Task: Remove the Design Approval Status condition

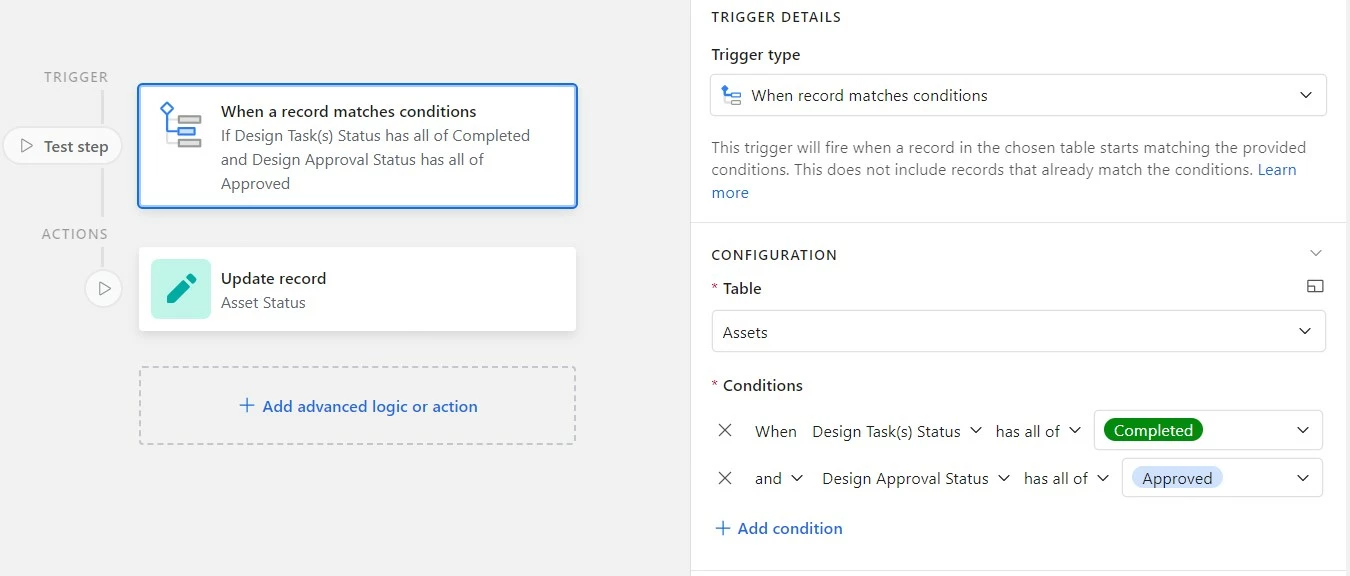Action: (x=726, y=478)
